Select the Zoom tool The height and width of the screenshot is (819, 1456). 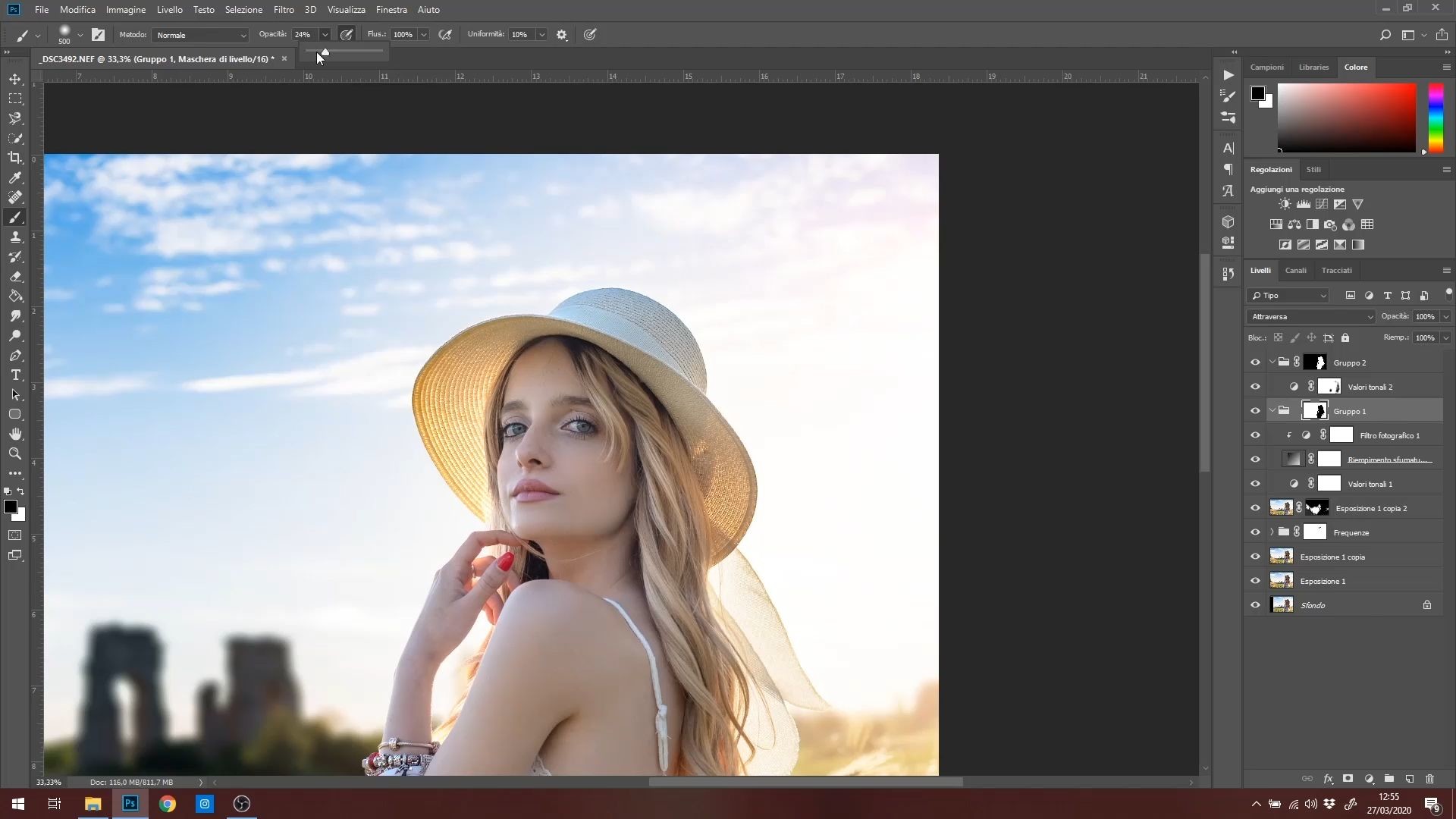pos(15,453)
